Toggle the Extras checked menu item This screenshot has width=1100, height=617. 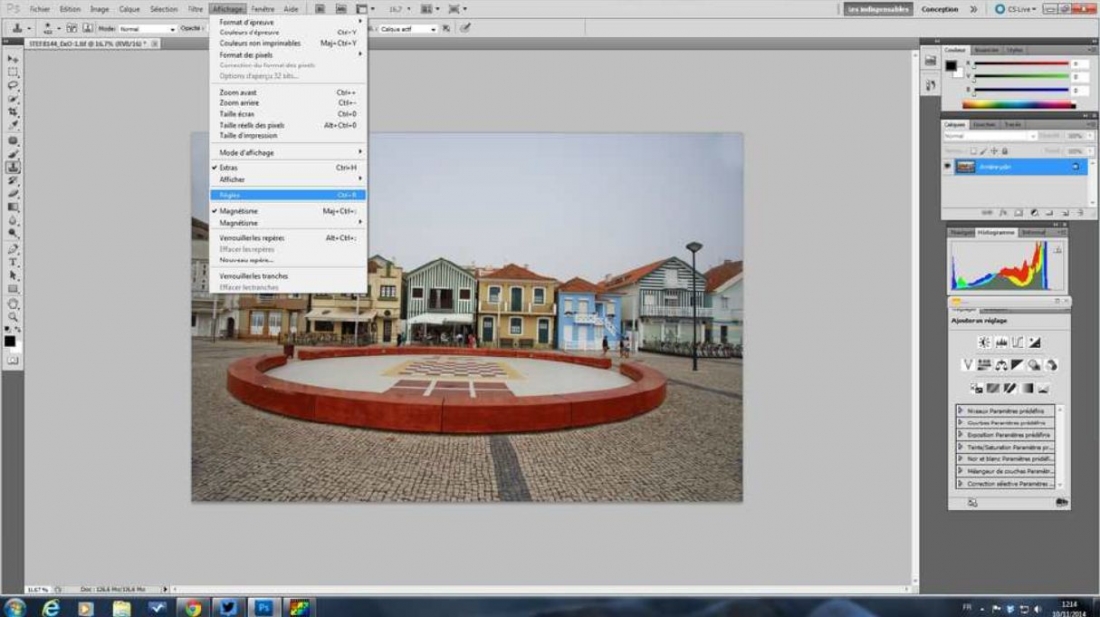click(x=229, y=168)
